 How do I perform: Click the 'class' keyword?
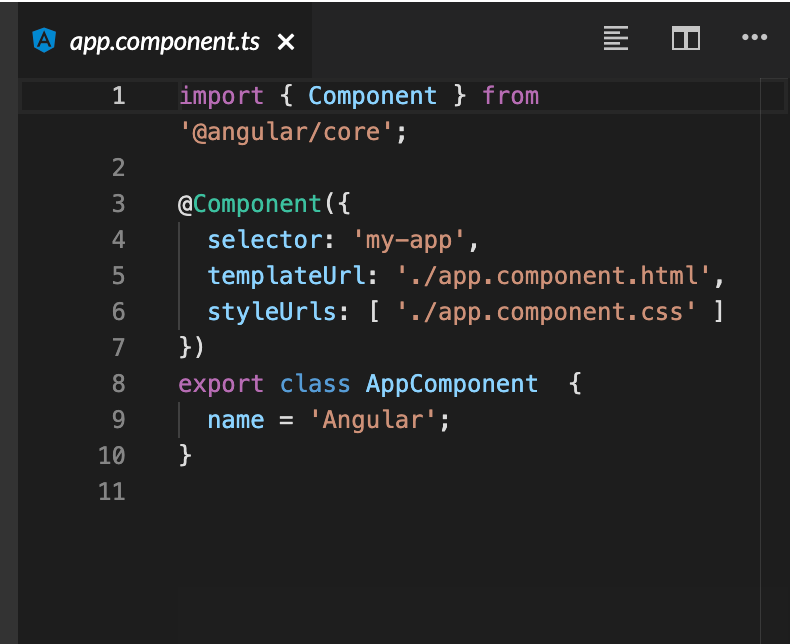click(x=315, y=384)
